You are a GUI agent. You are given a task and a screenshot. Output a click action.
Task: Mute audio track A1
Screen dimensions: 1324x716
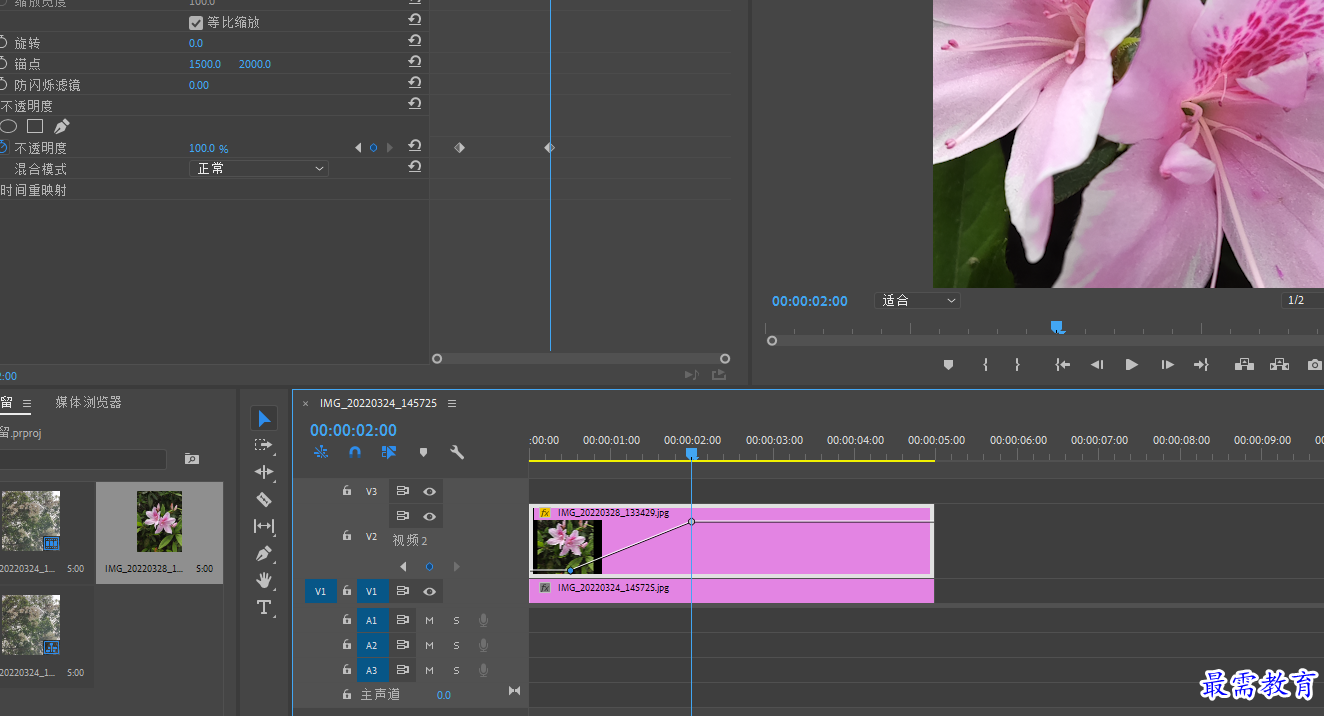(x=429, y=620)
